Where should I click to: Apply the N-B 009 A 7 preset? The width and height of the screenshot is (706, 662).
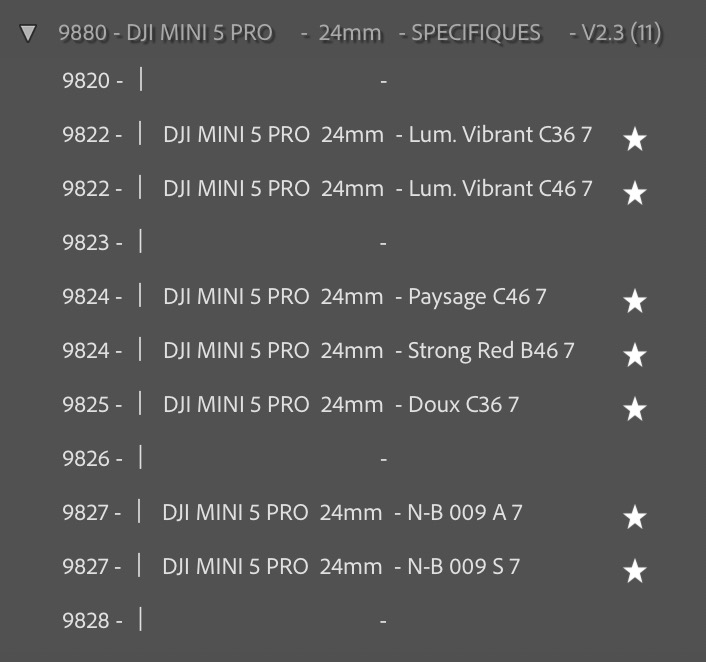coord(342,513)
